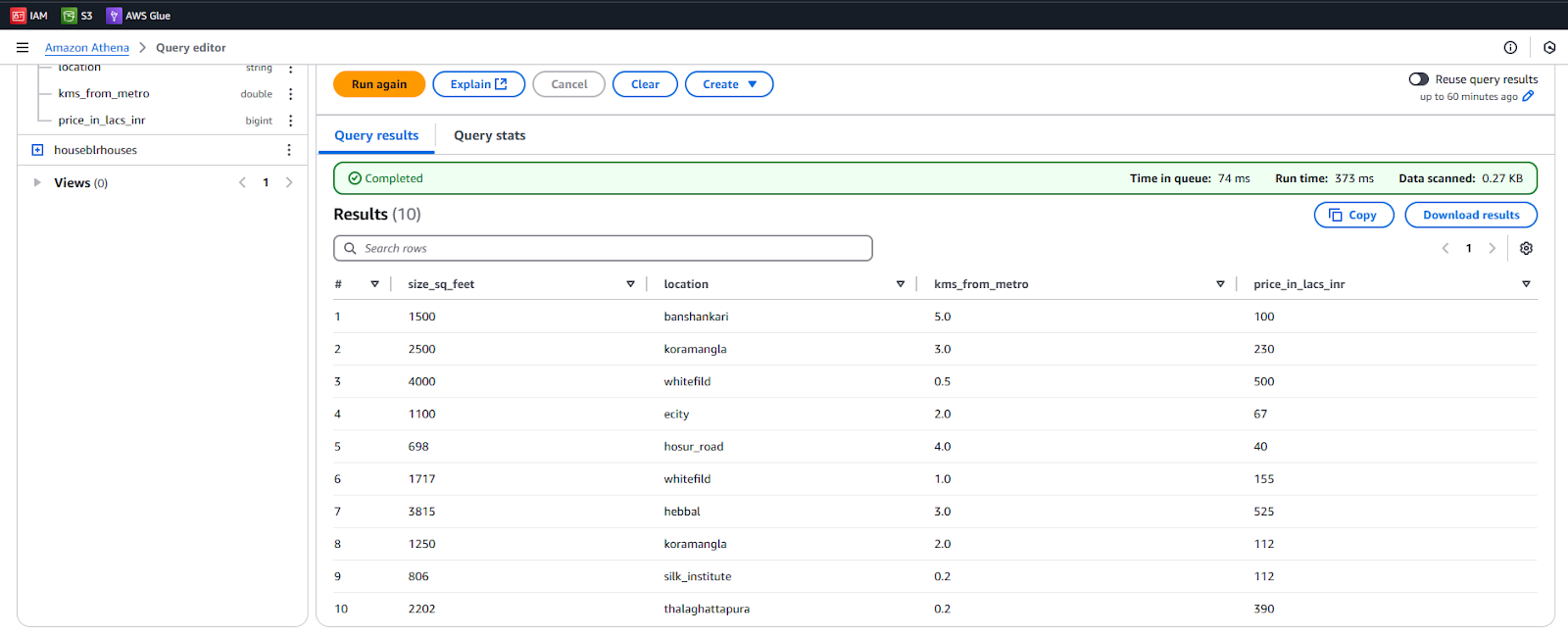Click the silk_institute location cell
1568x637 pixels.
[x=698, y=576]
